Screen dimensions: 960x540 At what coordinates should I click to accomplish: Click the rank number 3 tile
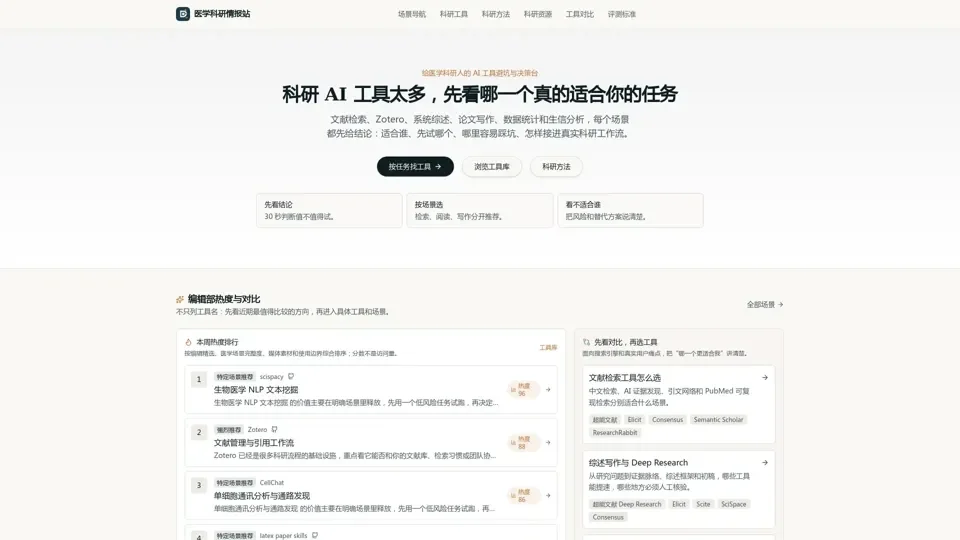[198, 486]
